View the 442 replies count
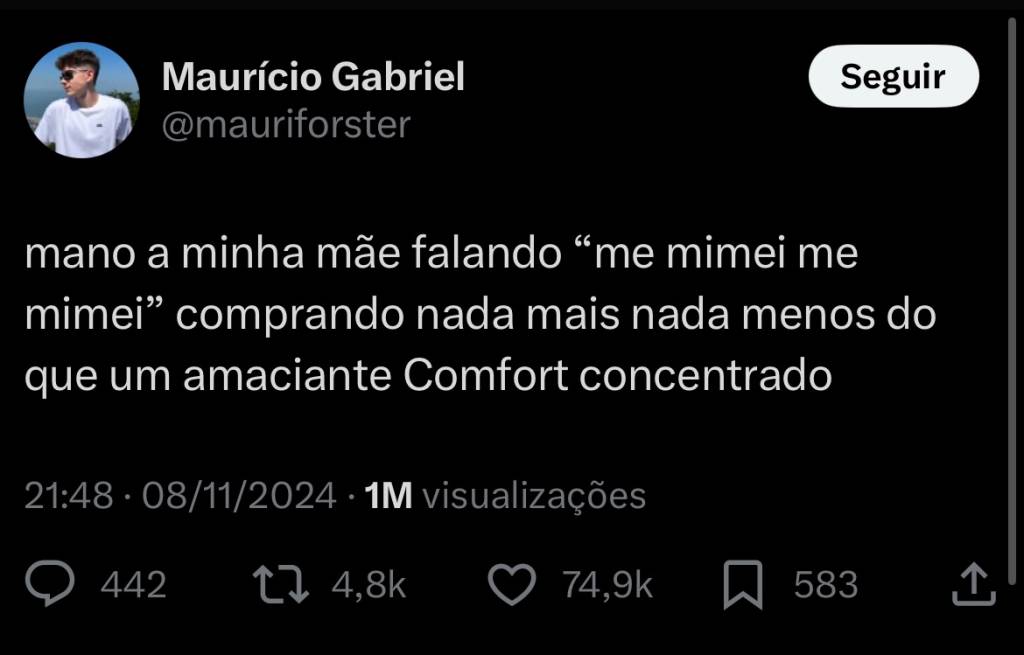Viewport: 1024px width, 655px height. [x=133, y=584]
